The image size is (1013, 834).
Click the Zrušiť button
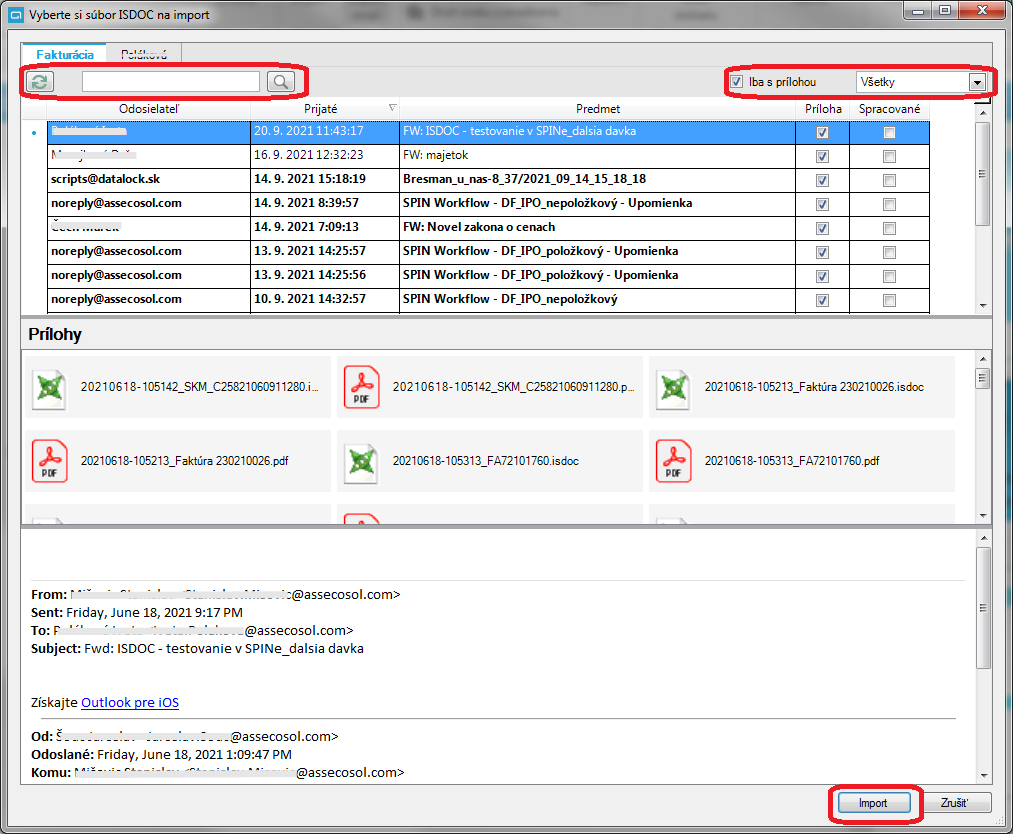[x=955, y=803]
